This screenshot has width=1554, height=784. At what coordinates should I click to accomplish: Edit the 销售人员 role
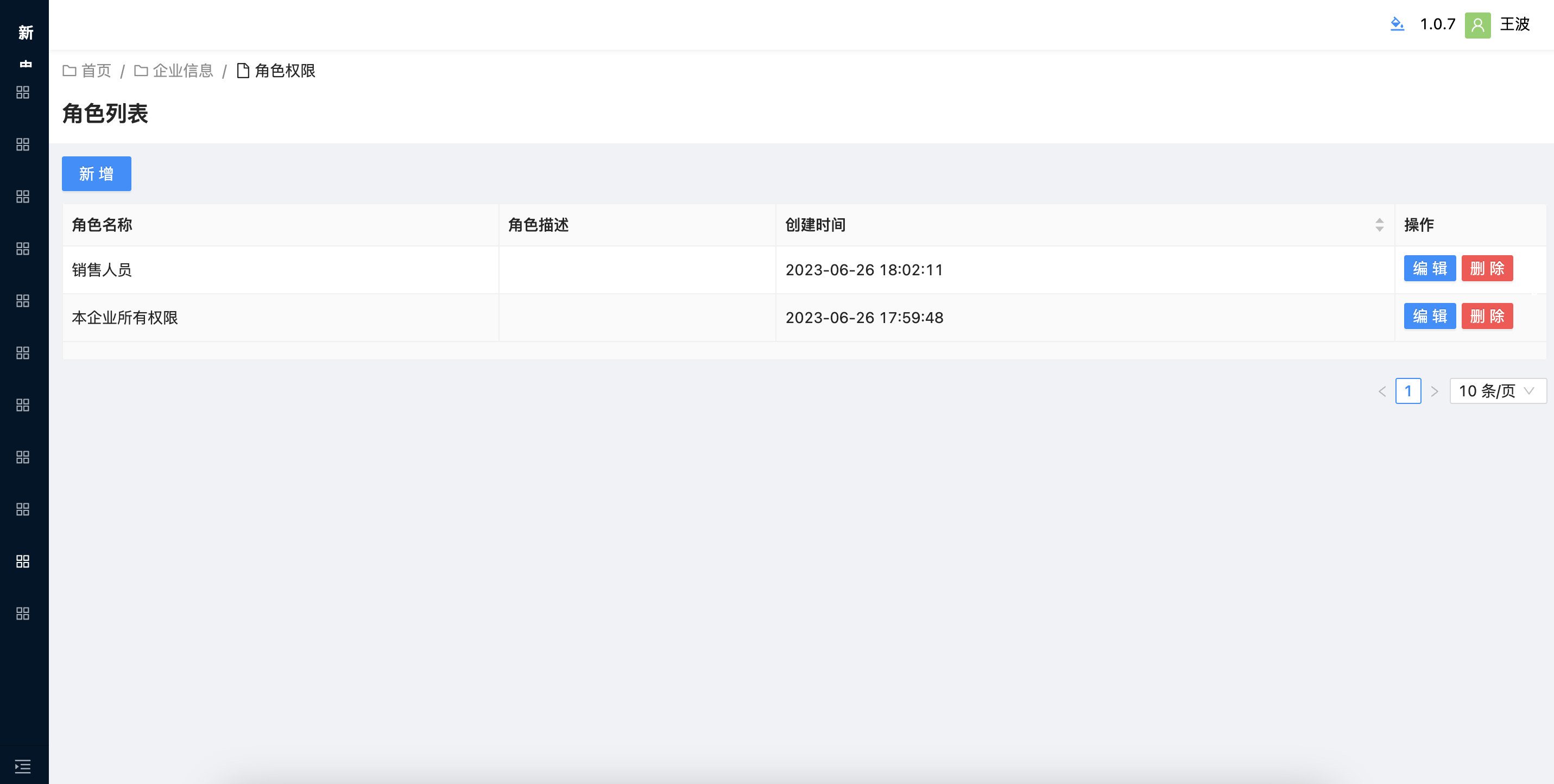[x=1430, y=268]
